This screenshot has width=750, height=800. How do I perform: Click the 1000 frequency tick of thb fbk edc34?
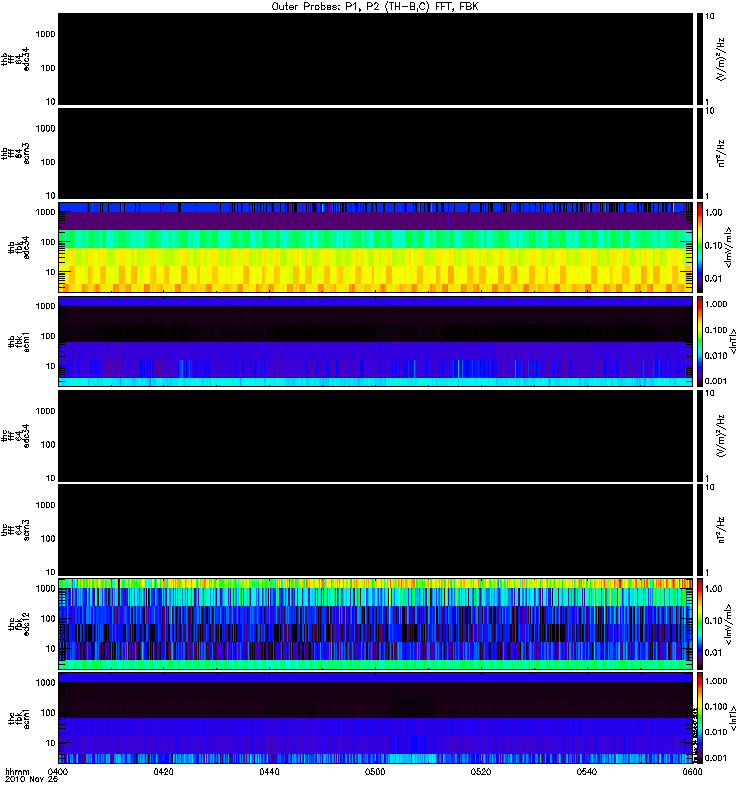tap(45, 212)
